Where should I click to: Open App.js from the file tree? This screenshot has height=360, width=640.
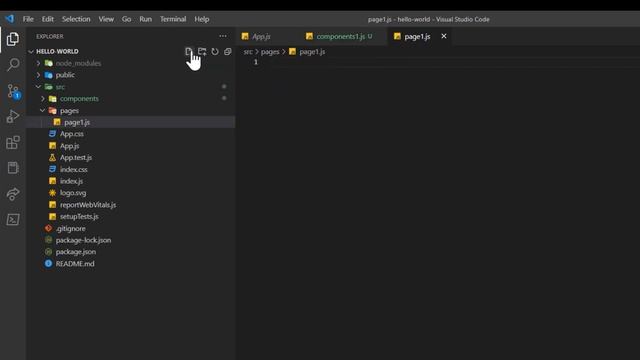(x=69, y=146)
